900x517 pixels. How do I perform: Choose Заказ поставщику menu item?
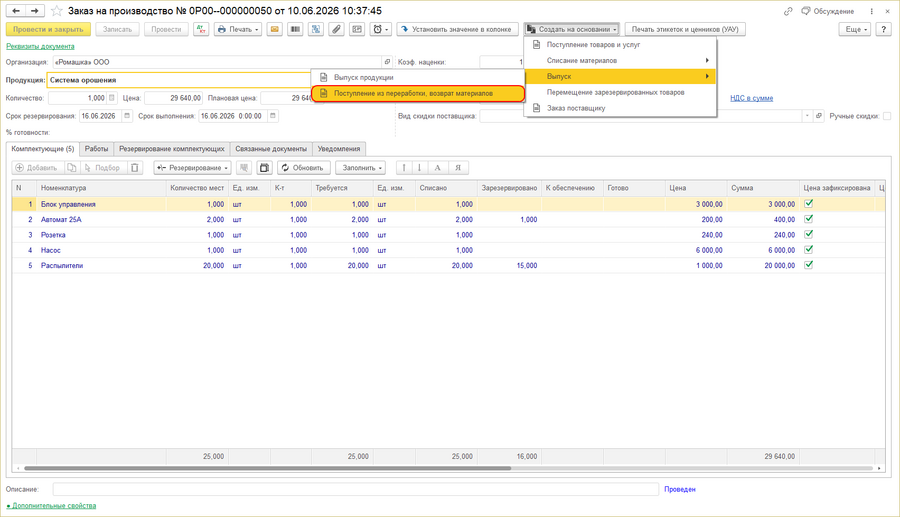coord(620,108)
